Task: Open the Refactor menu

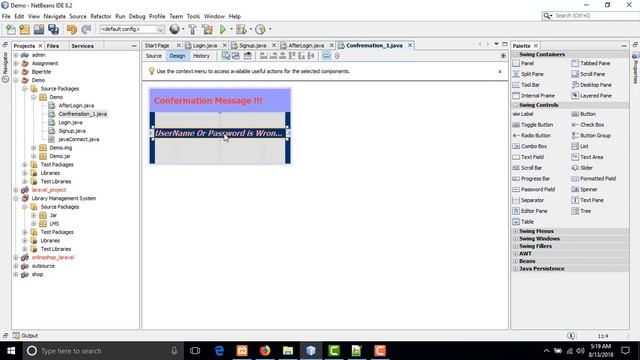Action: [101, 16]
